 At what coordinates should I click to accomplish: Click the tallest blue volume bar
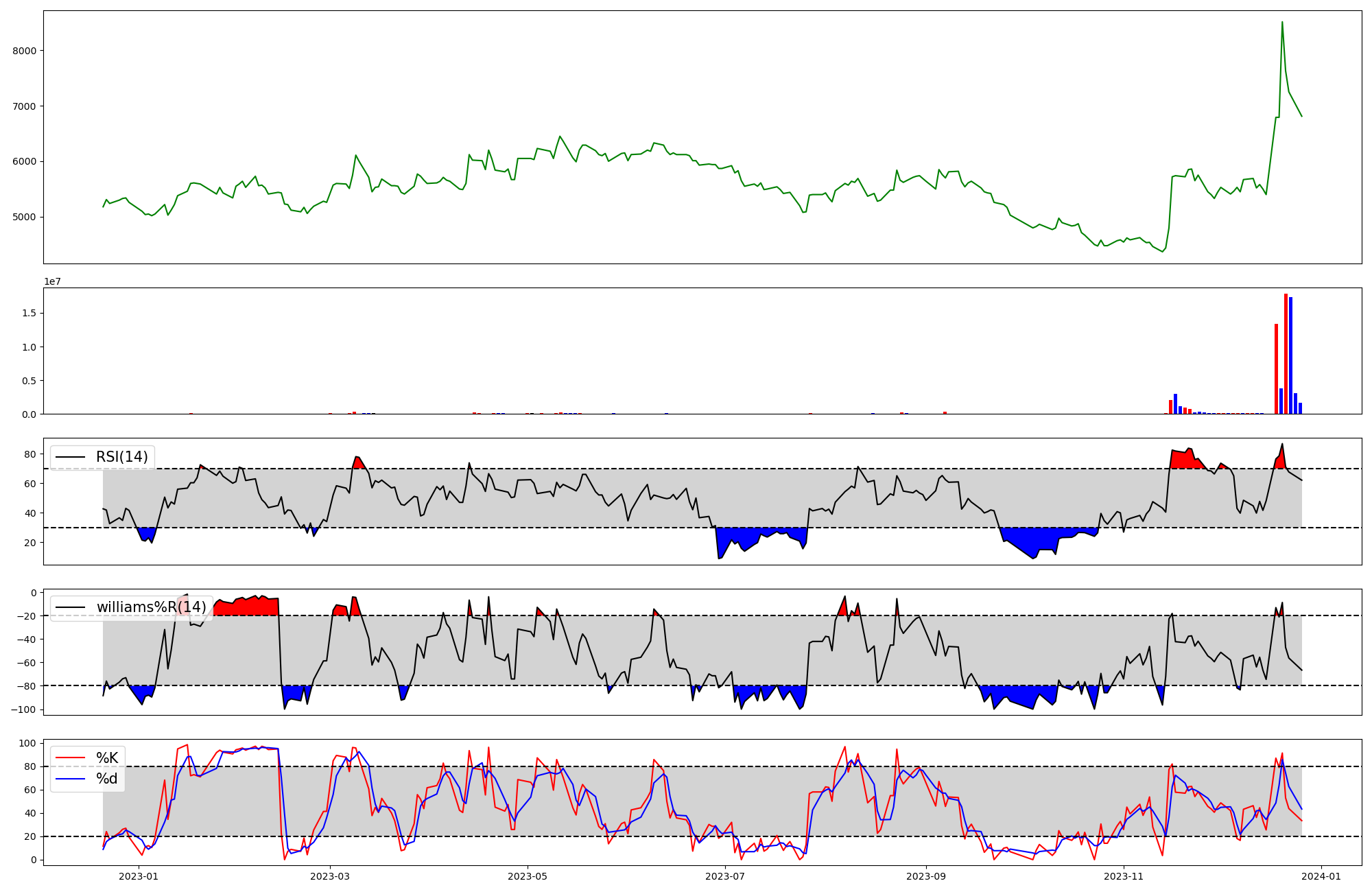1290,355
